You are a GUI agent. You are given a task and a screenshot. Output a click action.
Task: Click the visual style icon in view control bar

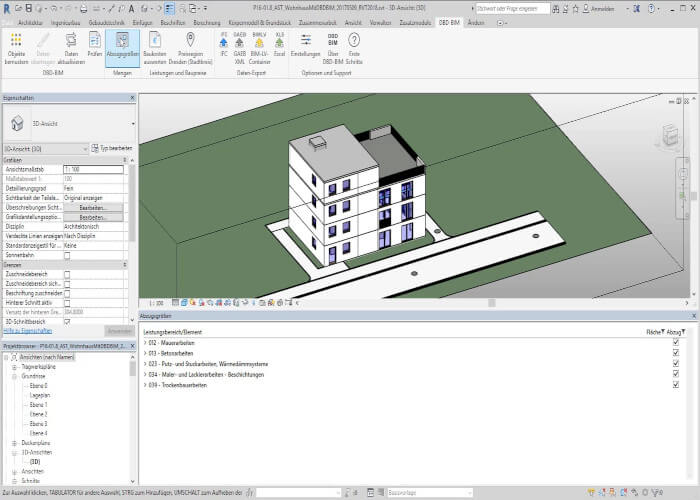click(x=184, y=303)
